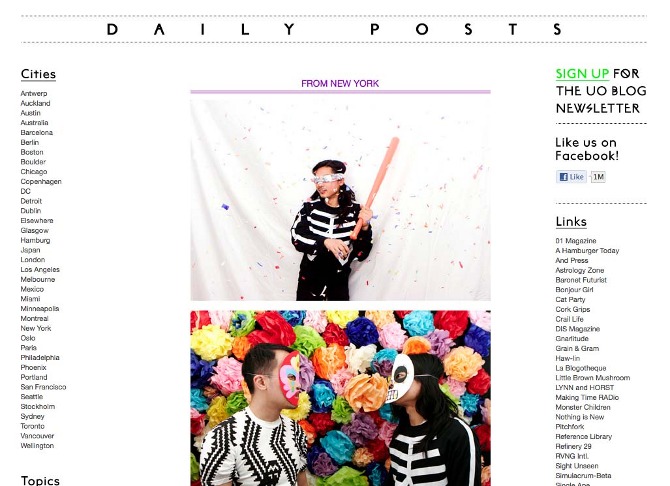Click the DAILY POSTS page header
The width and height of the screenshot is (670, 486).
[334, 29]
